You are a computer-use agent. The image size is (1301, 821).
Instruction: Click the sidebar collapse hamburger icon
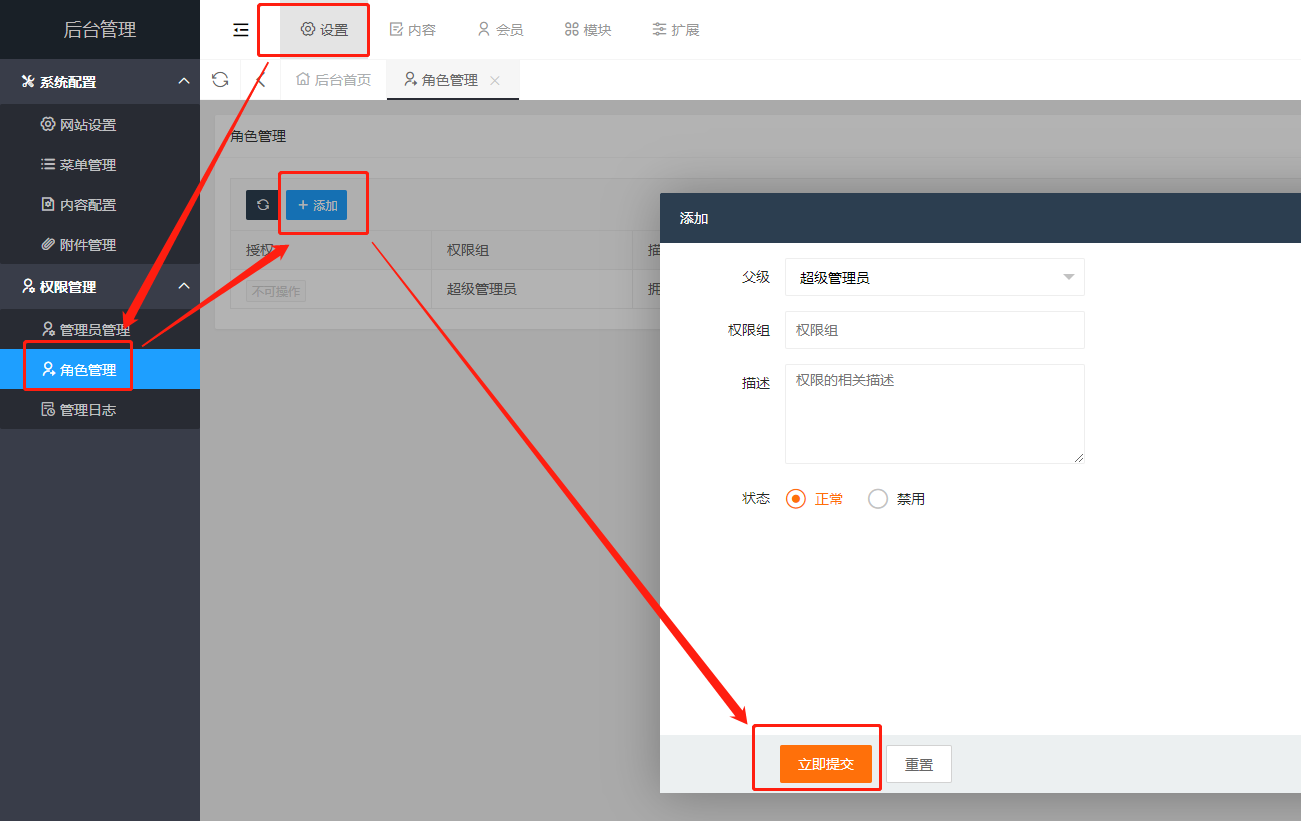click(x=240, y=30)
